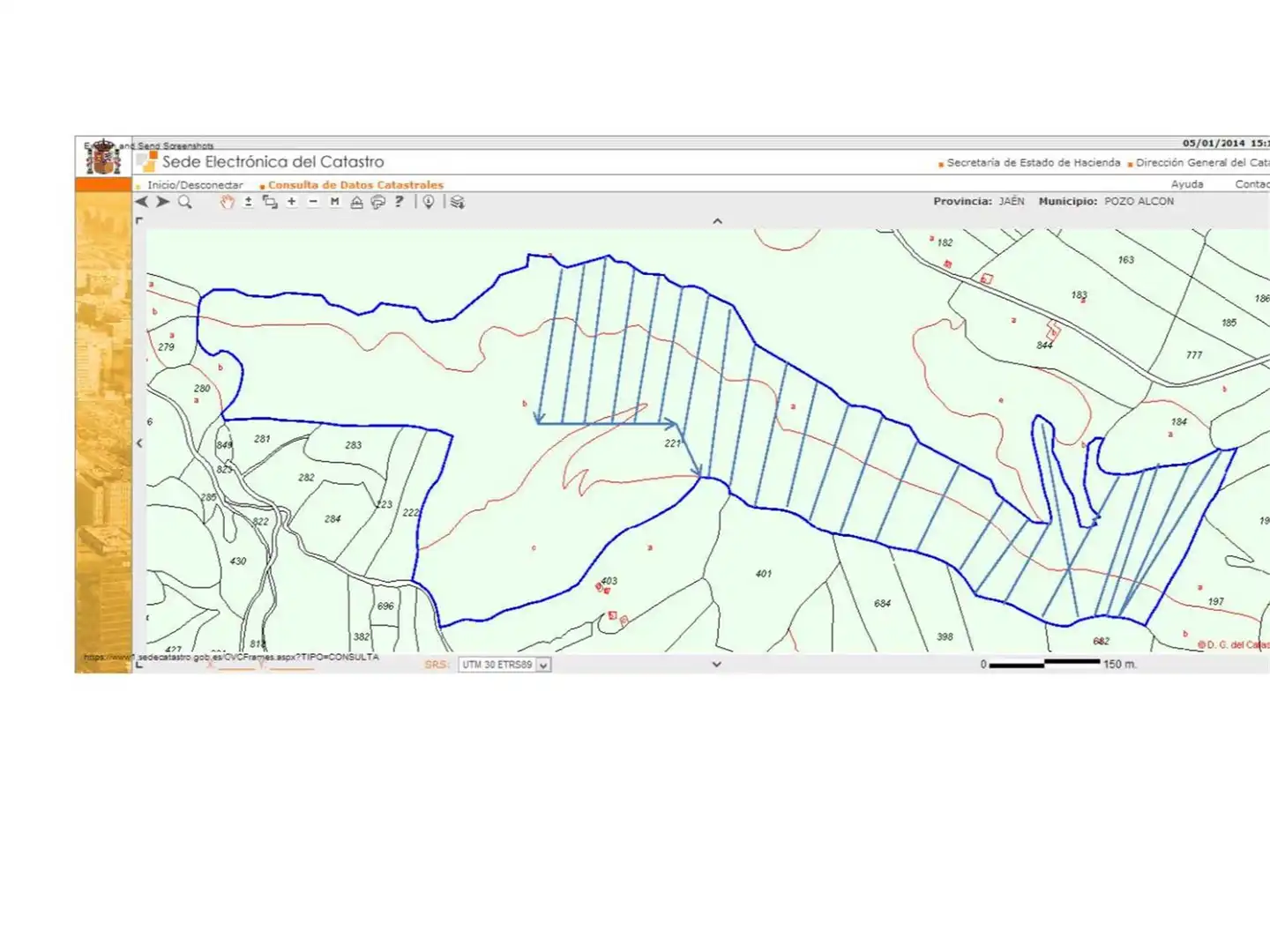The width and height of the screenshot is (1270, 952).
Task: Collapse the top panel with up chevron
Action: click(717, 221)
